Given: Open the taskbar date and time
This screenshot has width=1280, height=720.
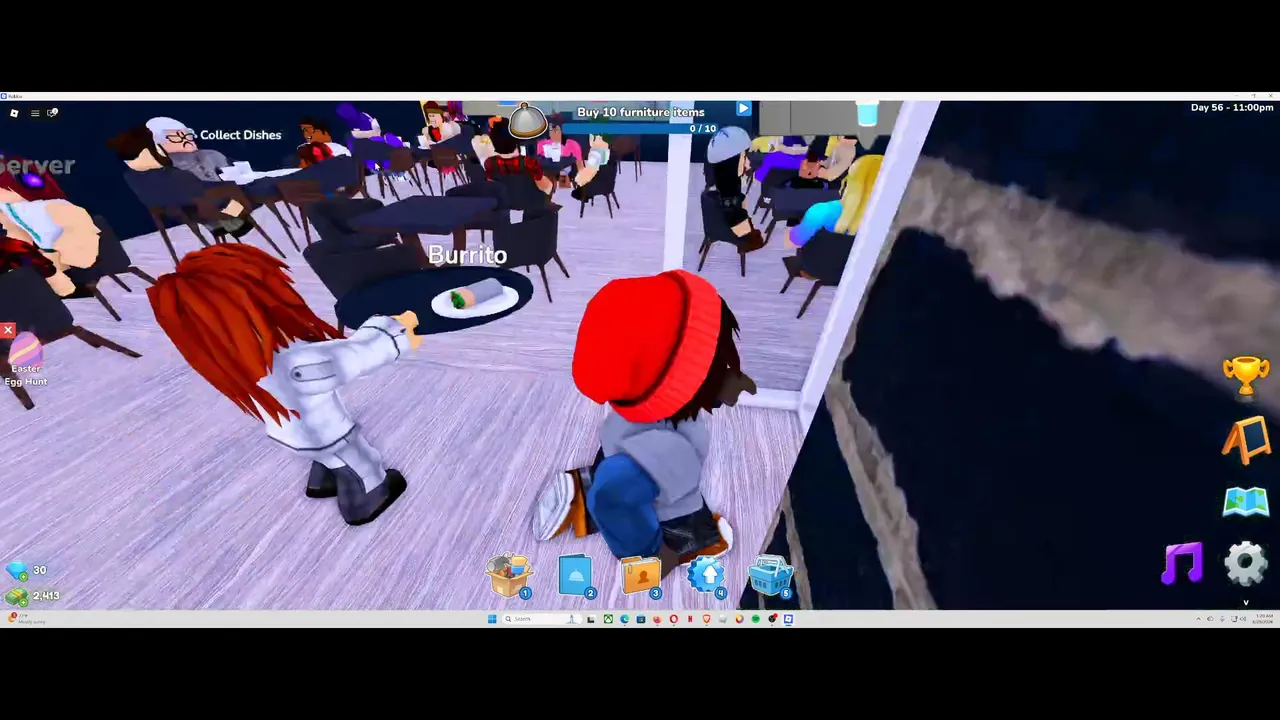Looking at the screenshot, I should pos(1263,619).
